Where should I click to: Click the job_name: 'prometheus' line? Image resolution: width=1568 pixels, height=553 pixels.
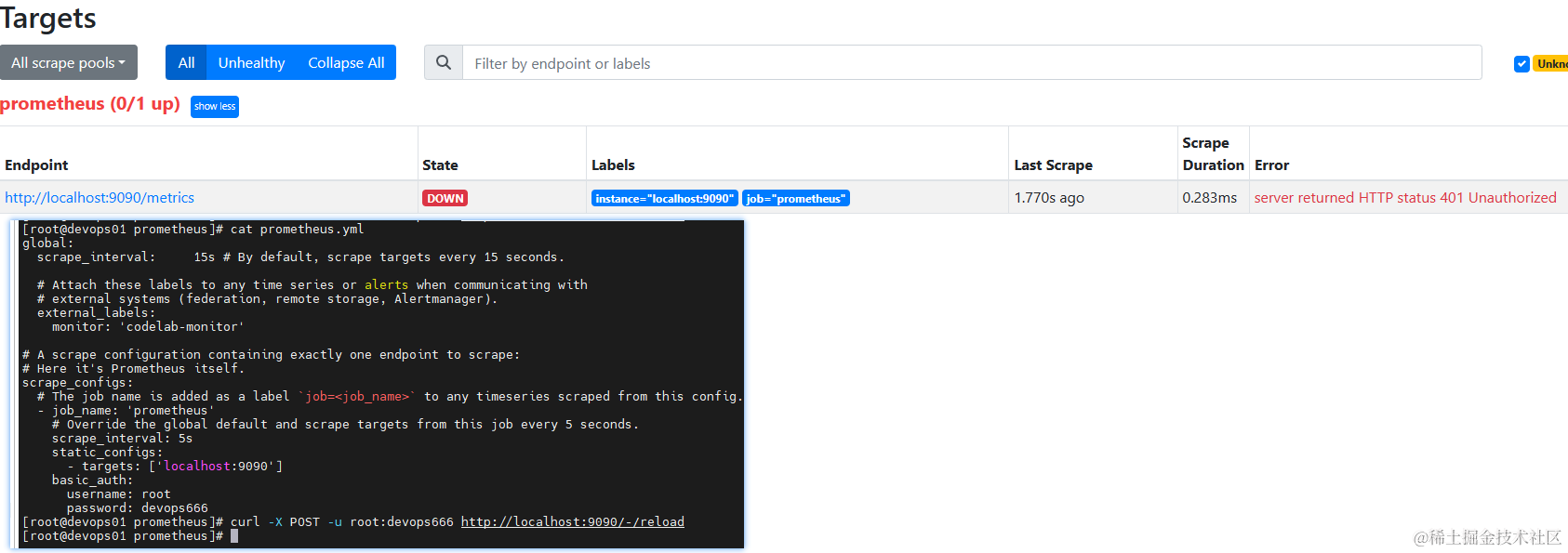click(x=126, y=411)
